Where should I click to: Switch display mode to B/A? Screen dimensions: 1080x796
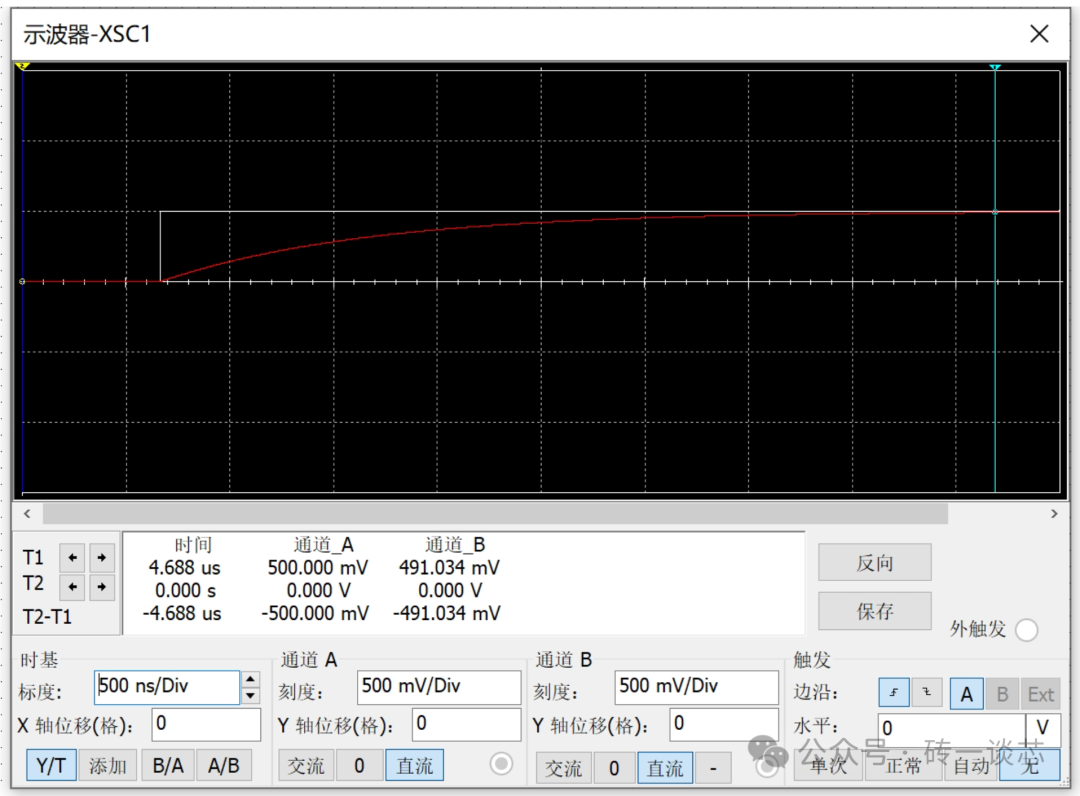coord(168,766)
